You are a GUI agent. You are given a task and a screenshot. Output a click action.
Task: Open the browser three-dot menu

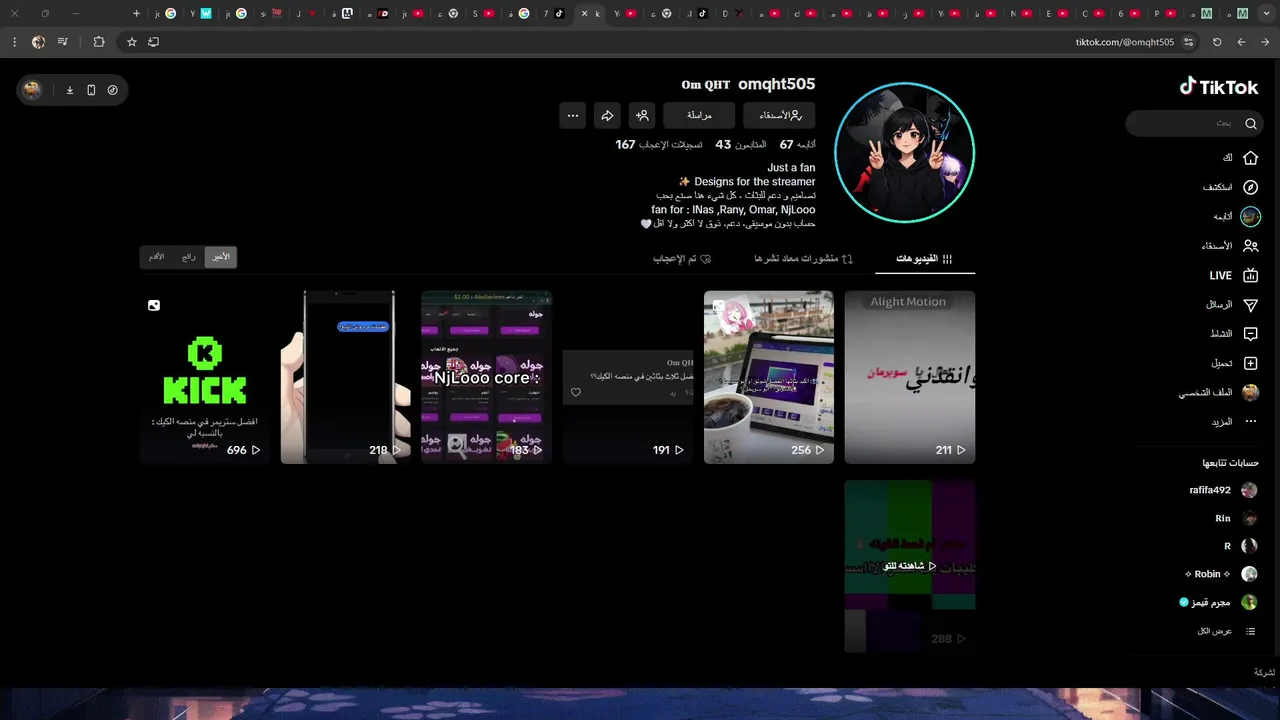14,42
